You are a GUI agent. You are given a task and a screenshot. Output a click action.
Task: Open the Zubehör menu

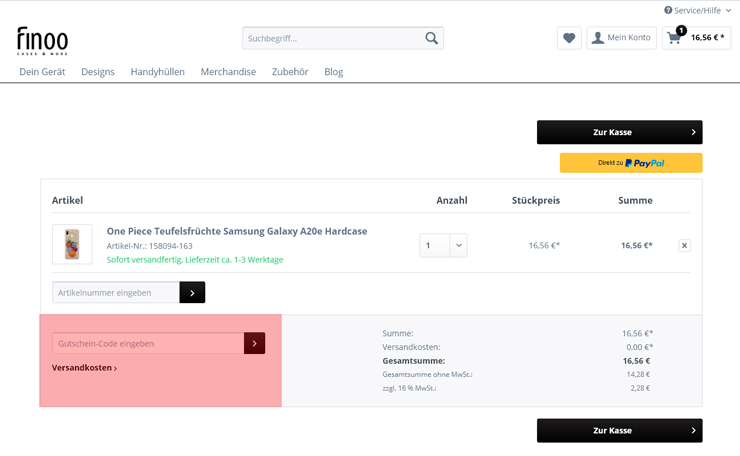tap(290, 72)
